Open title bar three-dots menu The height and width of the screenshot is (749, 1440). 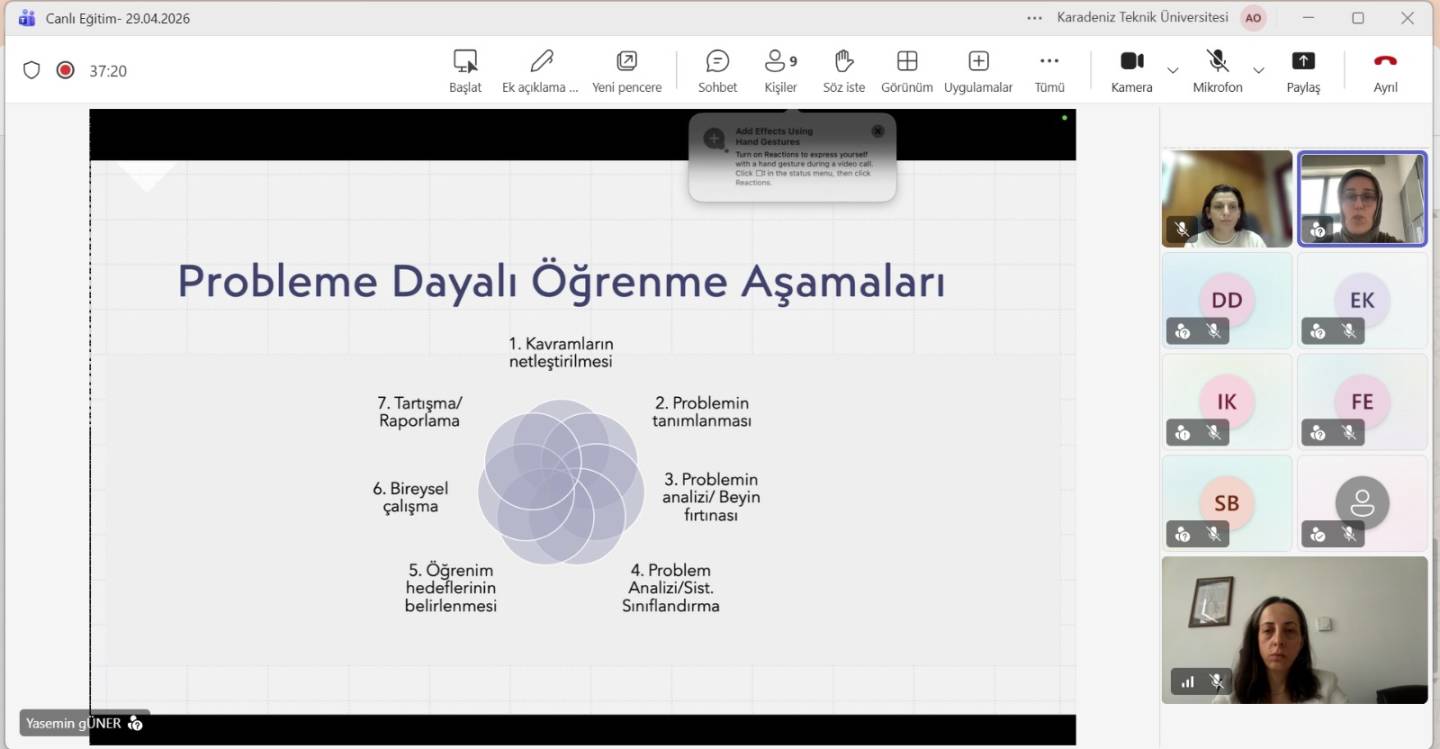tap(1034, 18)
